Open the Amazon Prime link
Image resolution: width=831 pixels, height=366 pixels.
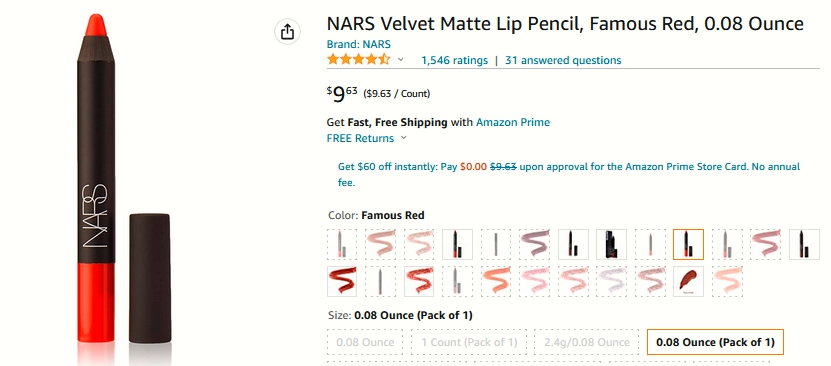tap(512, 122)
